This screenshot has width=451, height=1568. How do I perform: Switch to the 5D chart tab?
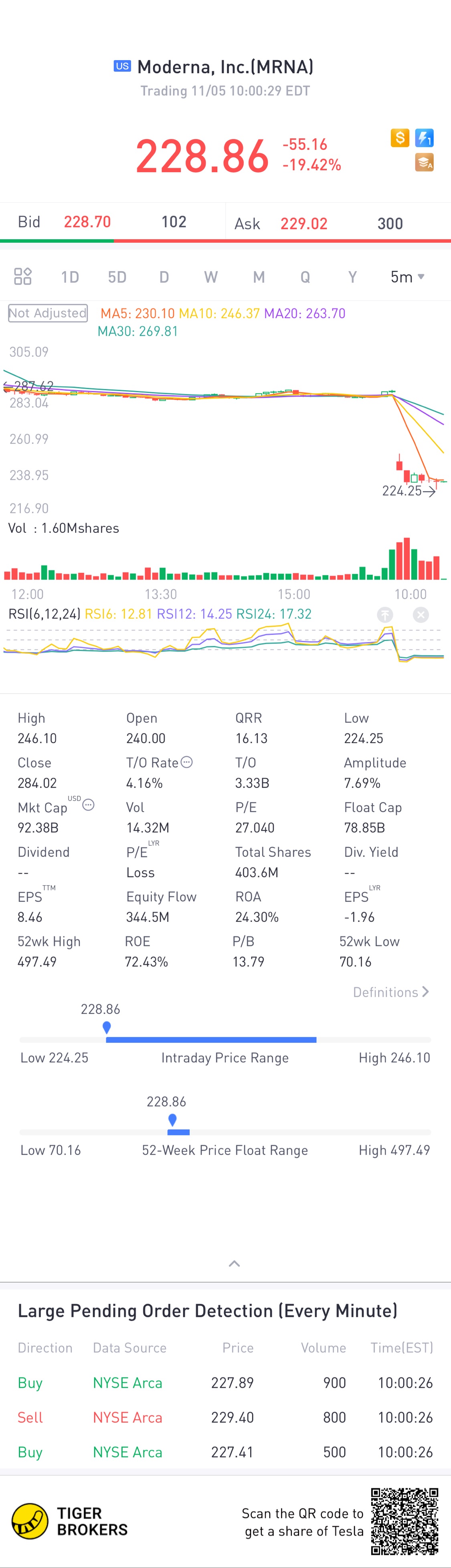pyautogui.click(x=117, y=278)
